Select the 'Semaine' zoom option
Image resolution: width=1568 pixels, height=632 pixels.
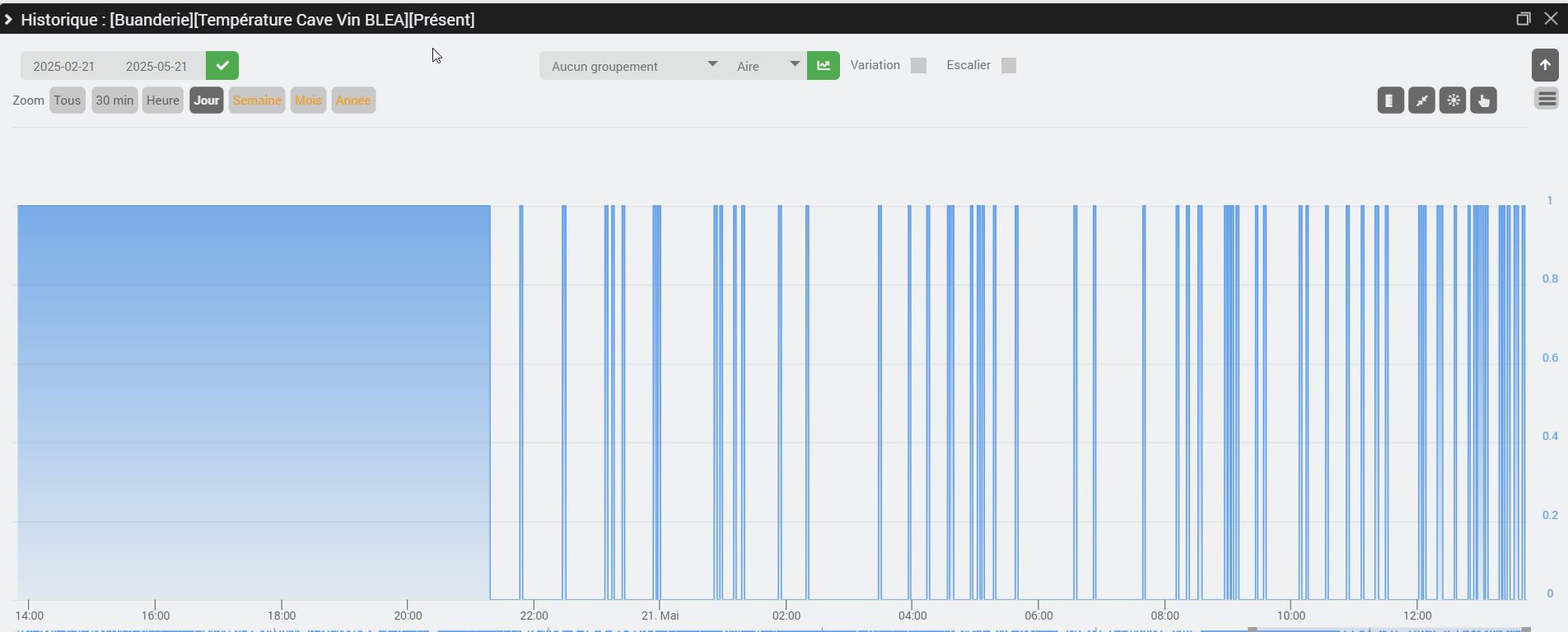(x=257, y=101)
